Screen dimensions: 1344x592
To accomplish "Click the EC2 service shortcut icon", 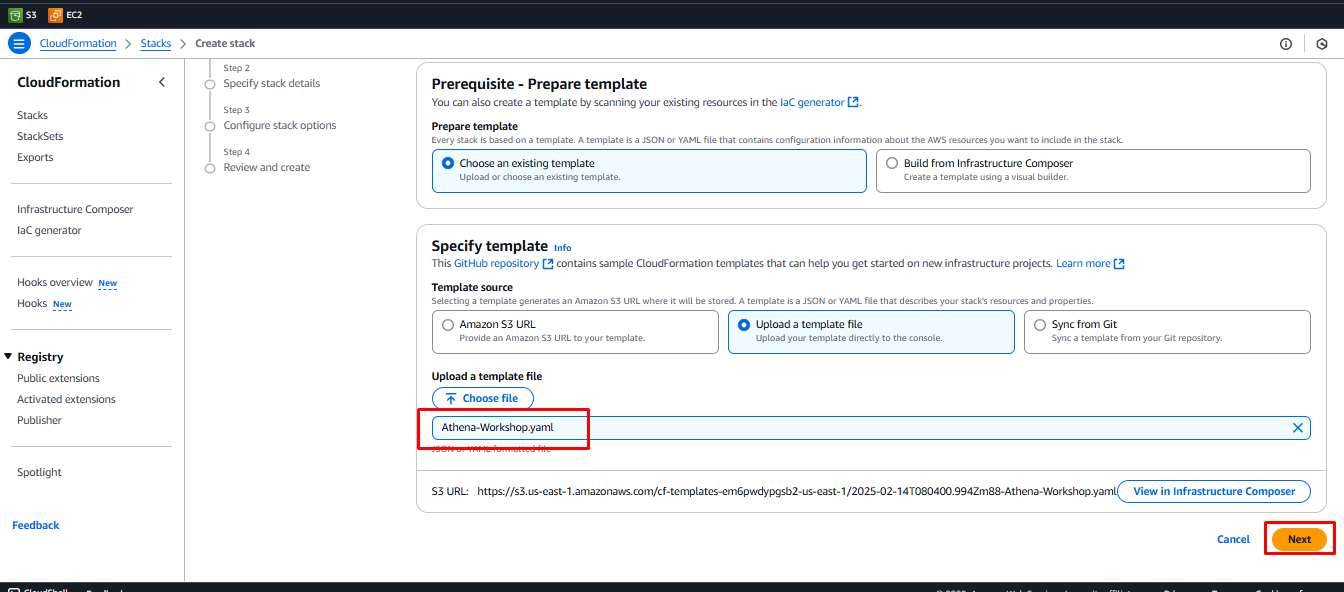I will (x=55, y=15).
